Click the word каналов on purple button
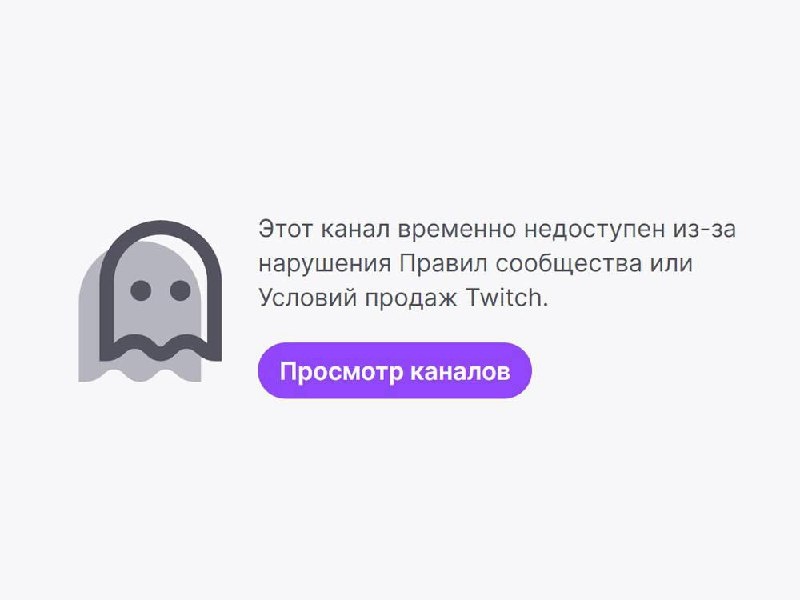This screenshot has height=600, width=800. click(460, 371)
